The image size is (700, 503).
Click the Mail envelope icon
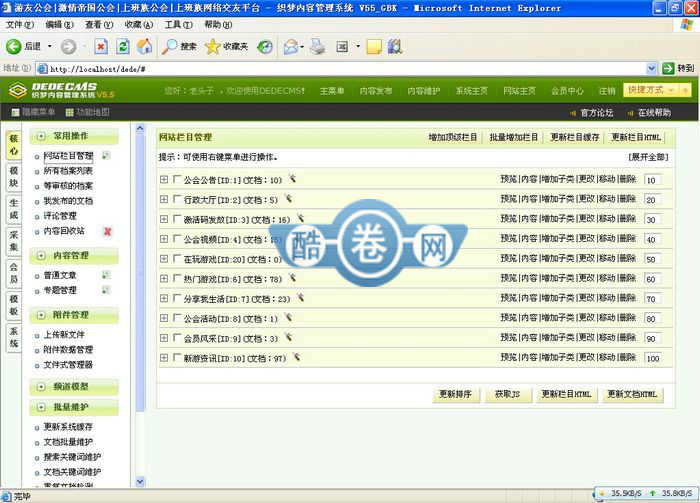pyautogui.click(x=291, y=46)
